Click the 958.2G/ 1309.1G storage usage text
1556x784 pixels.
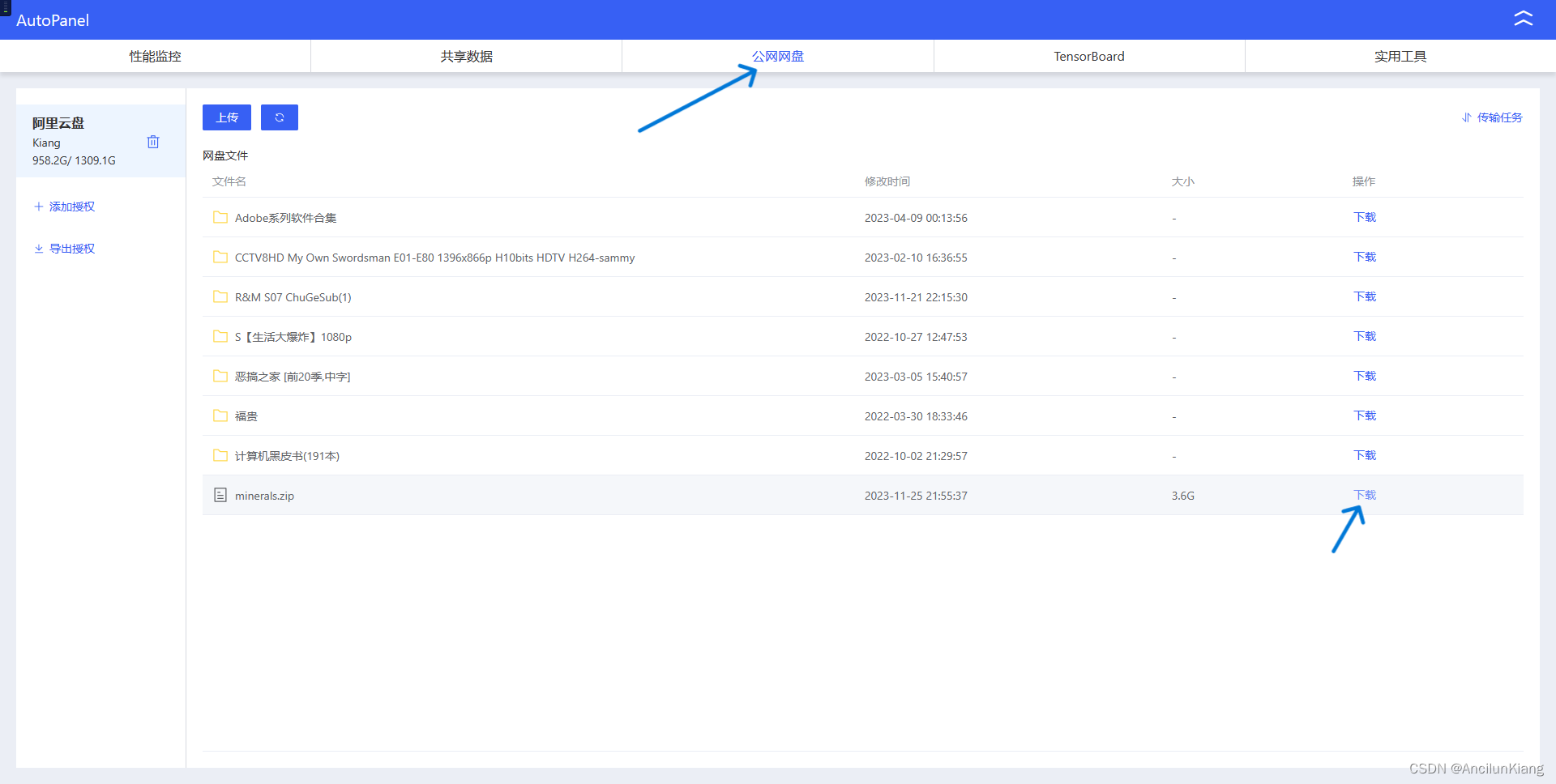(x=74, y=160)
